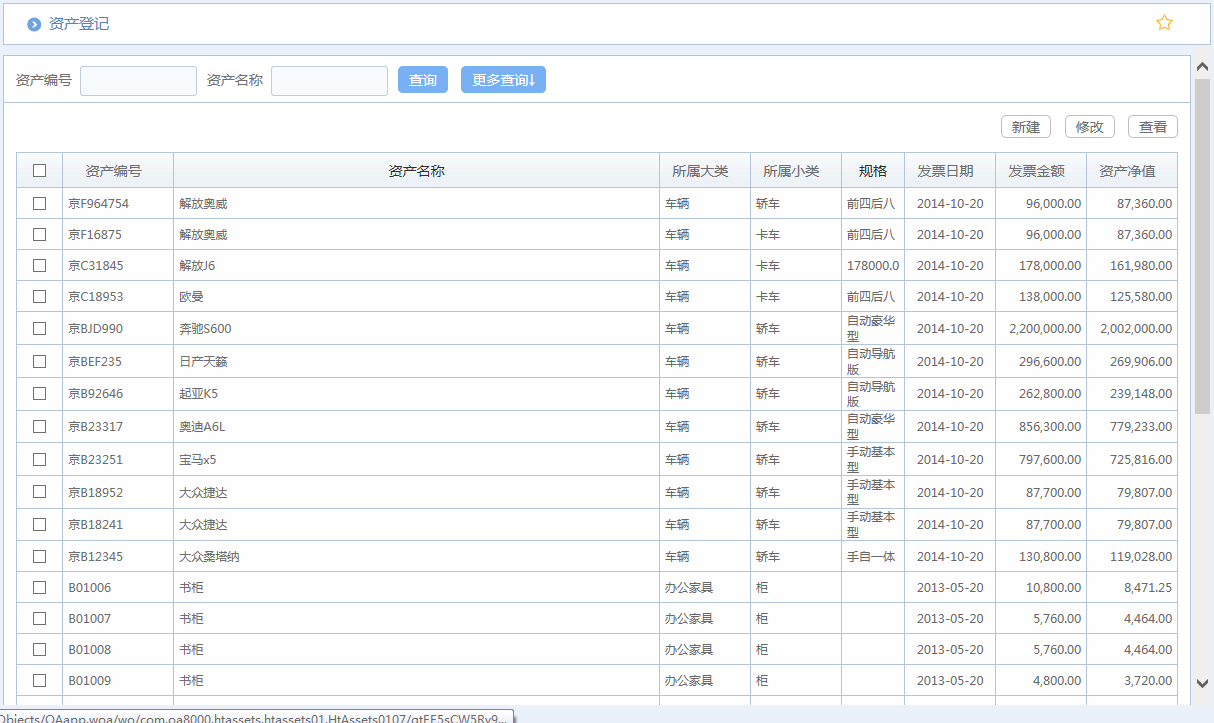Click the 发票日期 column header
This screenshot has height=723, width=1214.
pos(945,171)
